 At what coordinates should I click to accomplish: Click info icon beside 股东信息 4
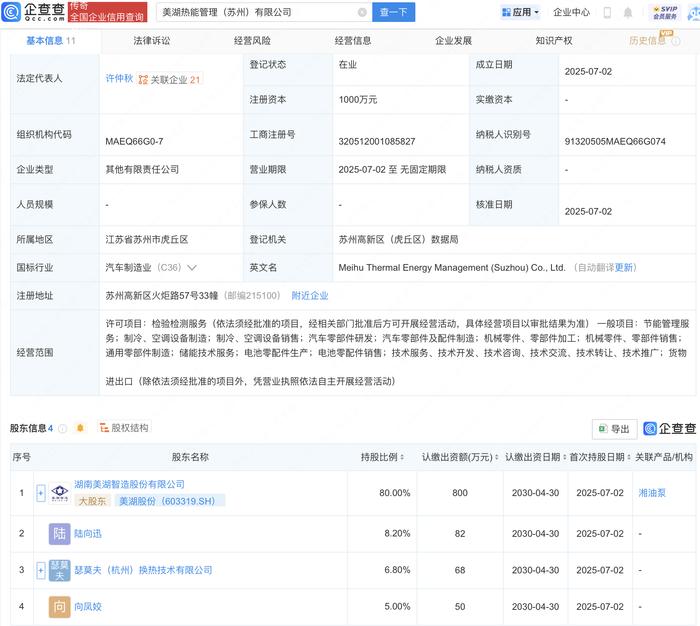click(62, 428)
